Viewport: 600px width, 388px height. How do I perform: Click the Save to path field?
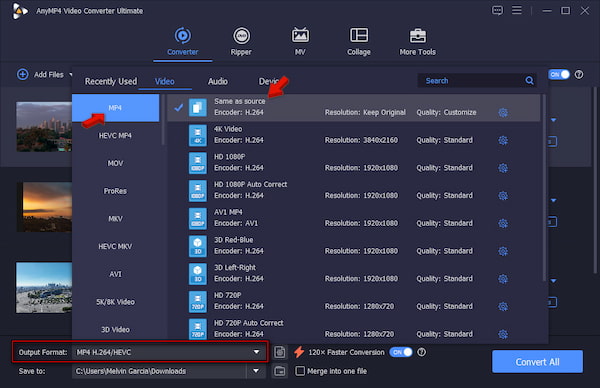[x=159, y=371]
